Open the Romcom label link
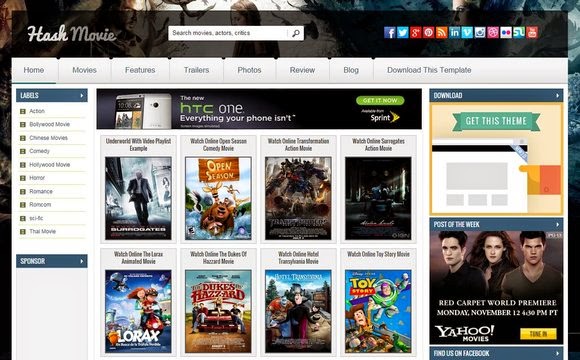 point(40,205)
